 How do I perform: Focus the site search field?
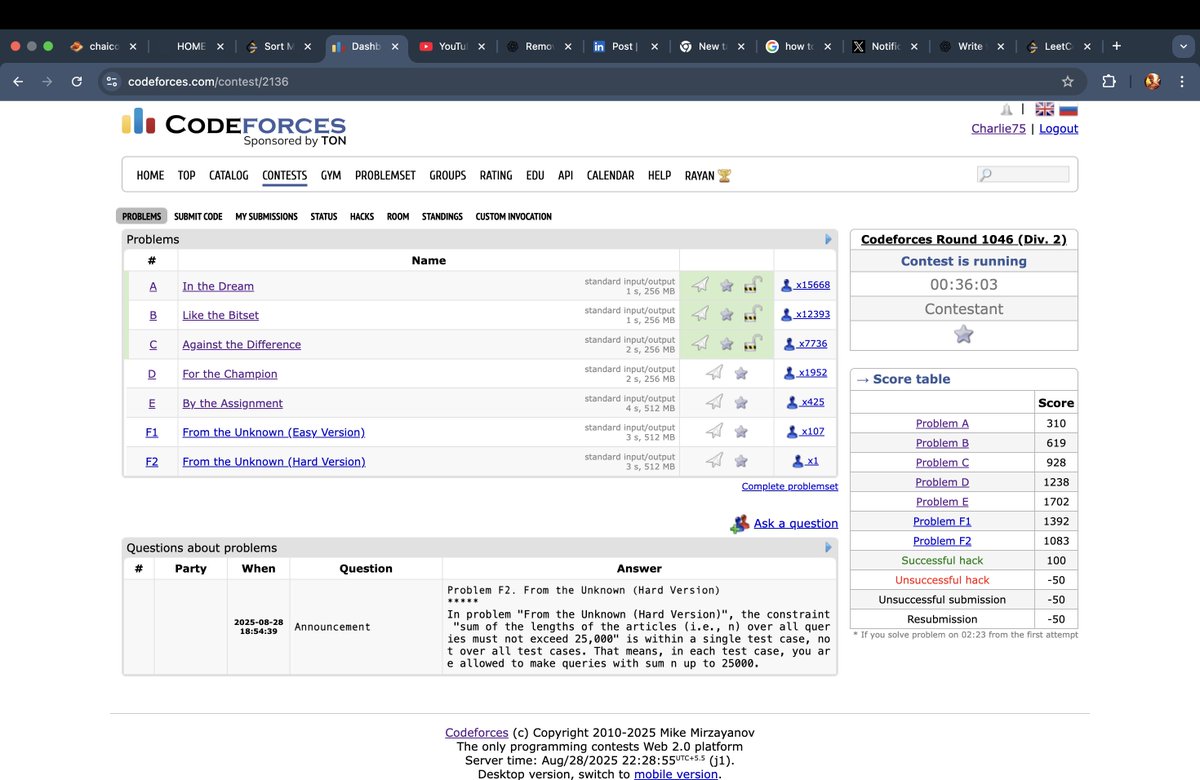click(x=1023, y=174)
